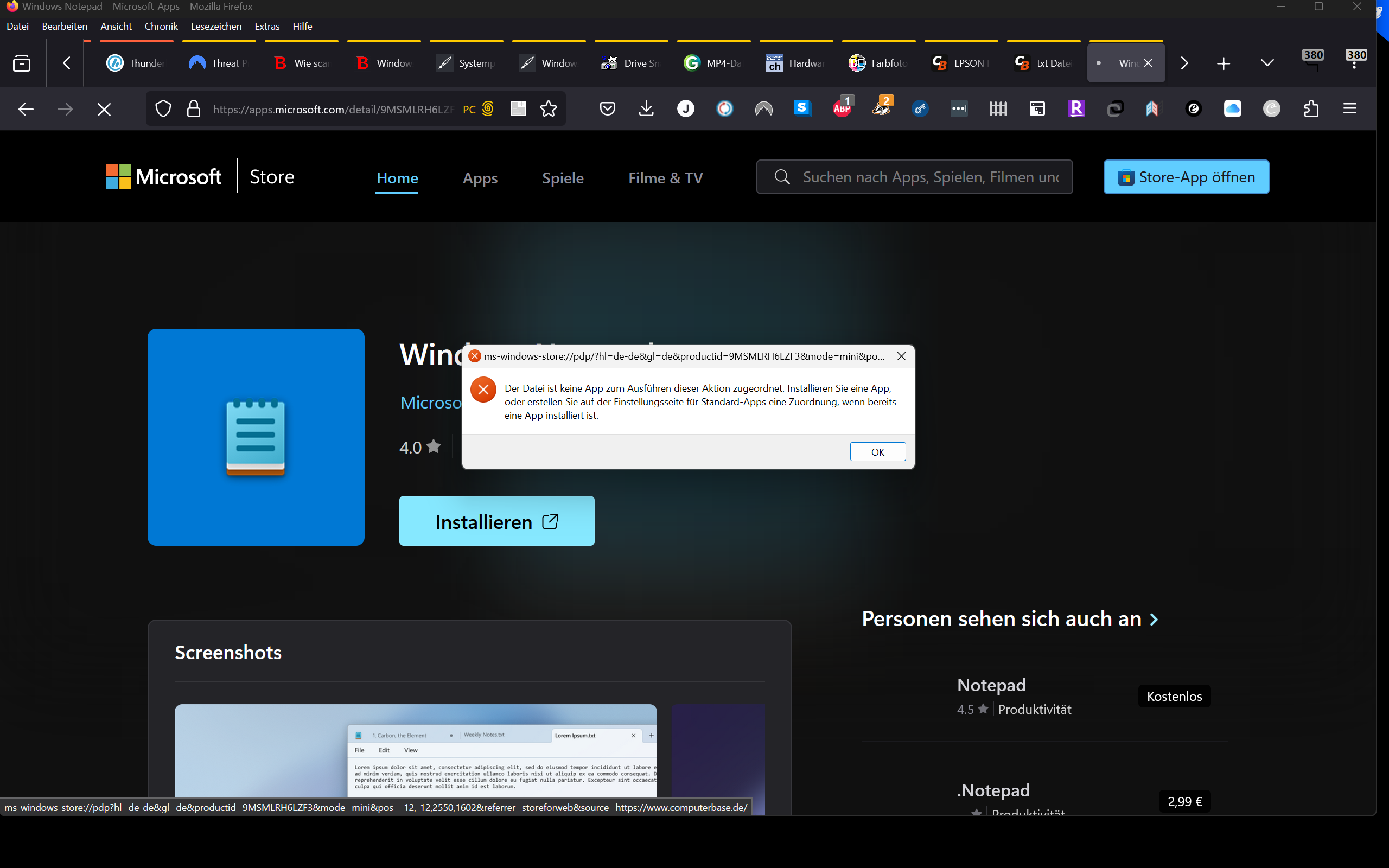Screen dimensions: 1389x868
Task: Click the Rakuten extension icon
Action: [x=1075, y=108]
